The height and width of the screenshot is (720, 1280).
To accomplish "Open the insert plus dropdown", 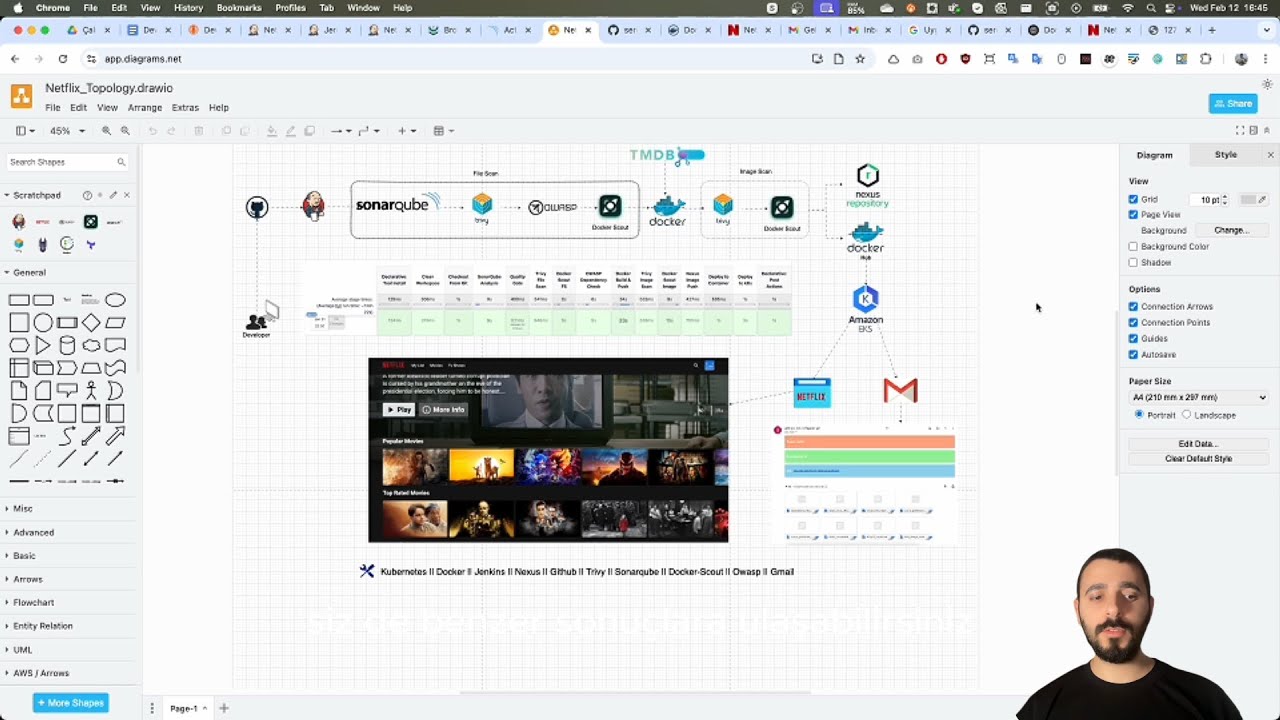I will [407, 131].
